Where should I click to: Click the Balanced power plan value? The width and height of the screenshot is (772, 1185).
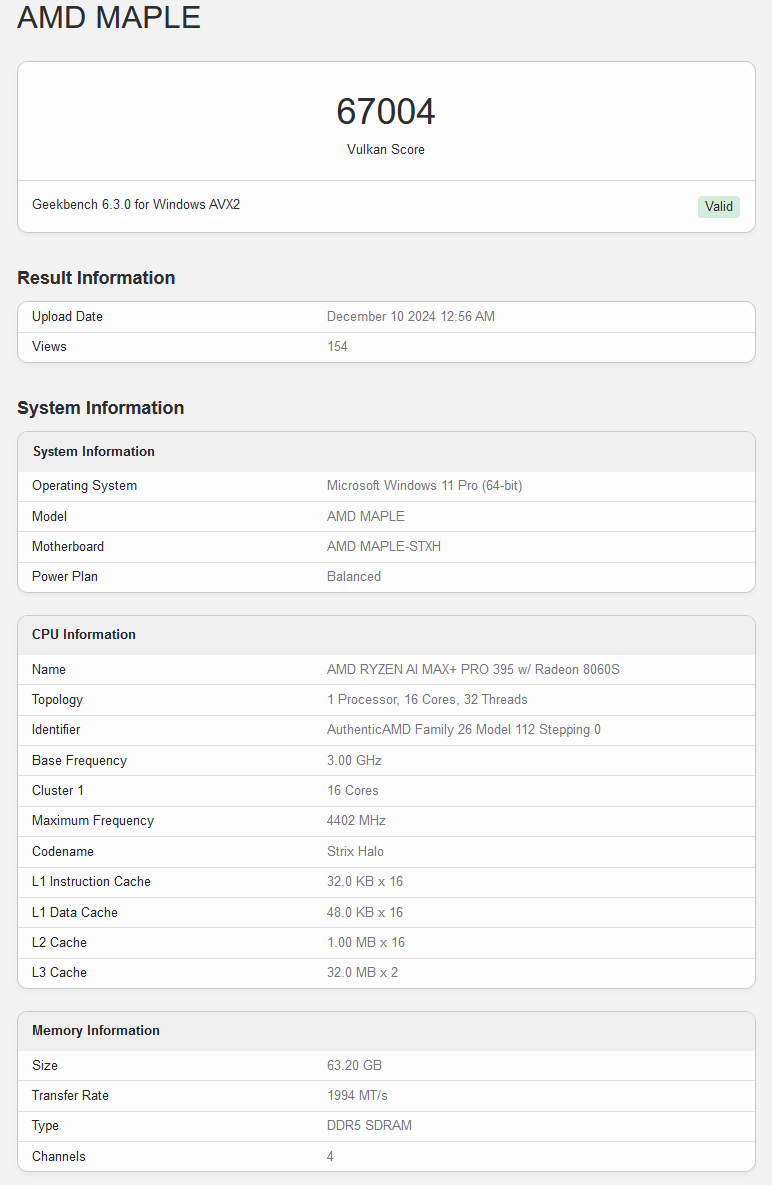[x=353, y=576]
